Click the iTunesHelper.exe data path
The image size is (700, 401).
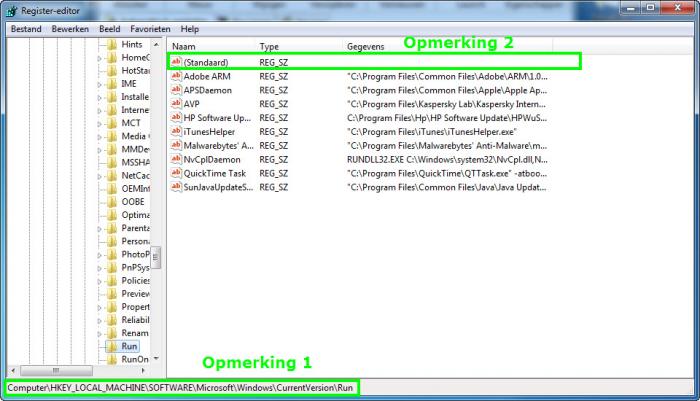click(x=432, y=132)
